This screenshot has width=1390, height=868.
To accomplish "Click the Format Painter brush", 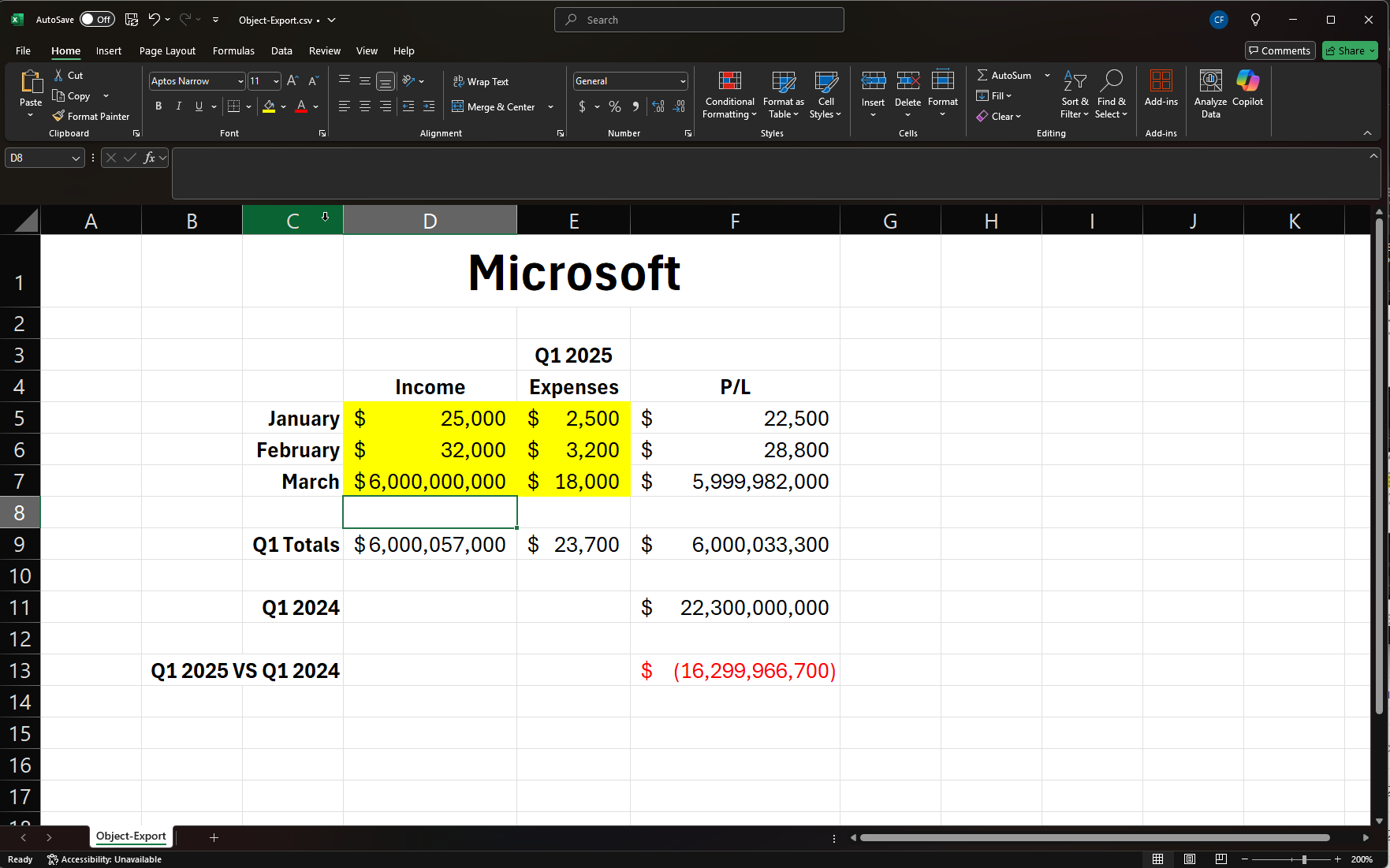I will pyautogui.click(x=58, y=116).
